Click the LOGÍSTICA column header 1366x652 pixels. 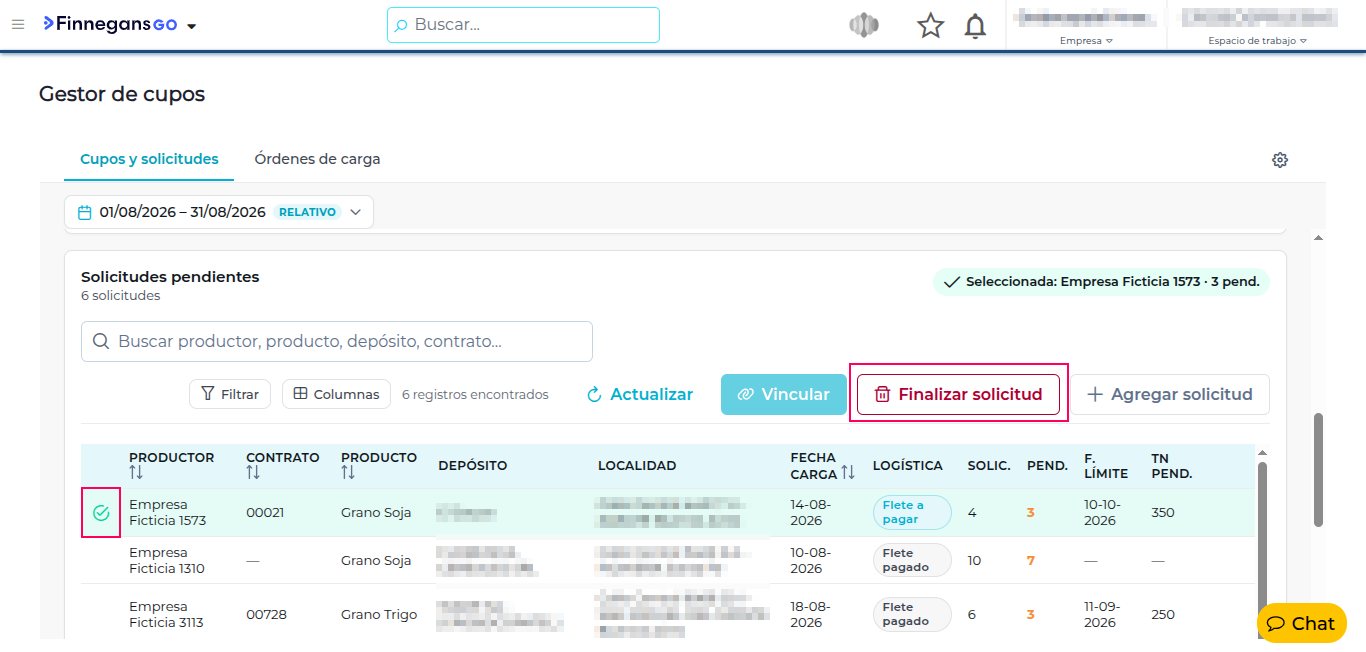(908, 465)
